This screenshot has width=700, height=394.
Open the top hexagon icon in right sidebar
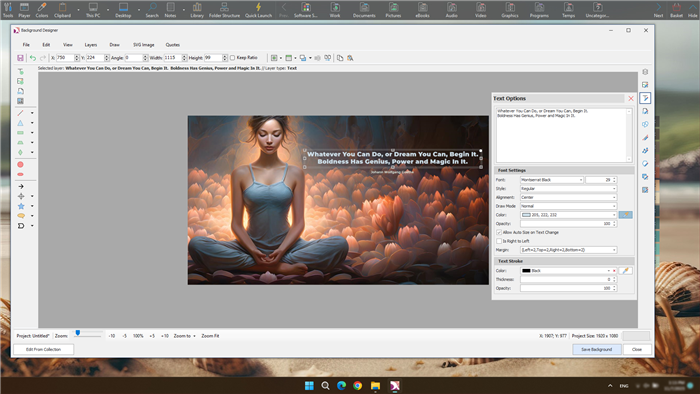645,72
